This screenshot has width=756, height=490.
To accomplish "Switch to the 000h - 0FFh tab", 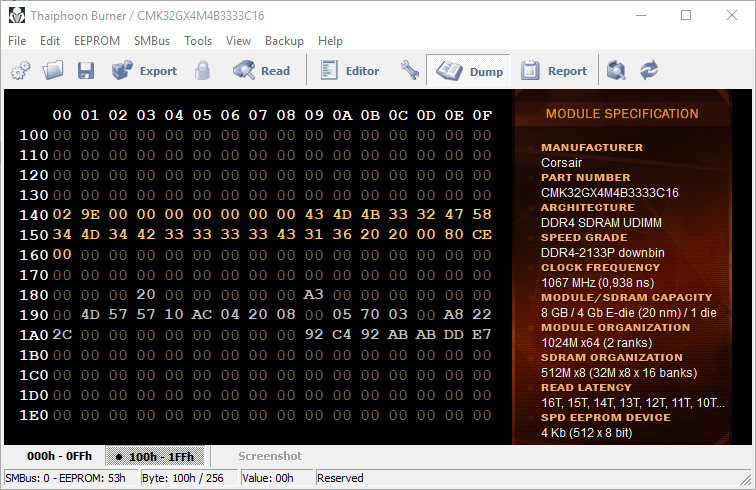I will pos(59,456).
